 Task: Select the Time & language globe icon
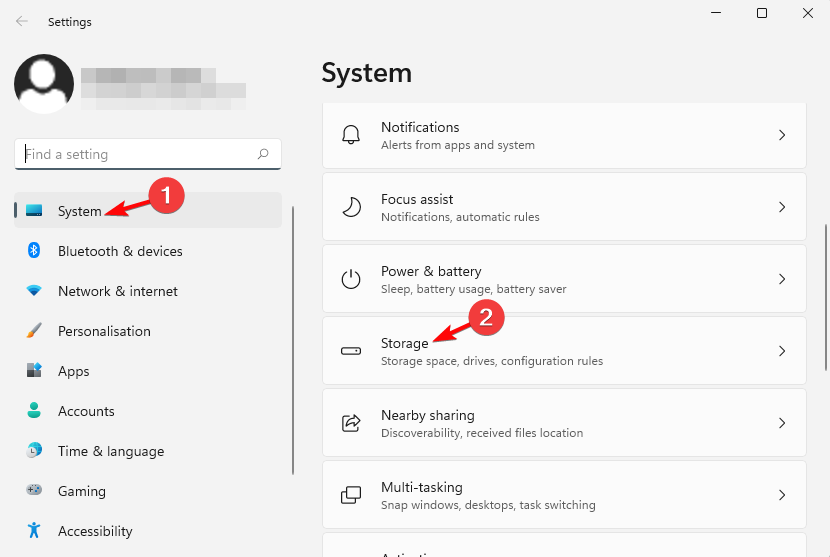(34, 451)
